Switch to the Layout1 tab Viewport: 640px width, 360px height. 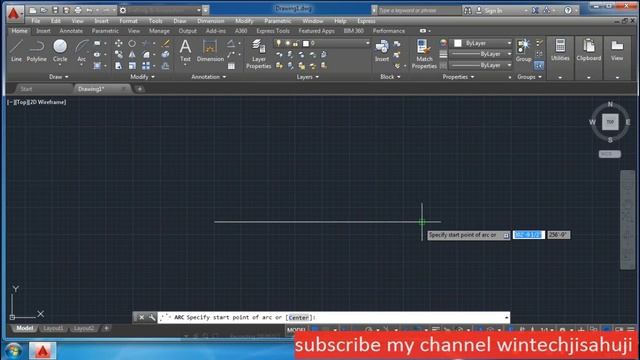pos(53,329)
